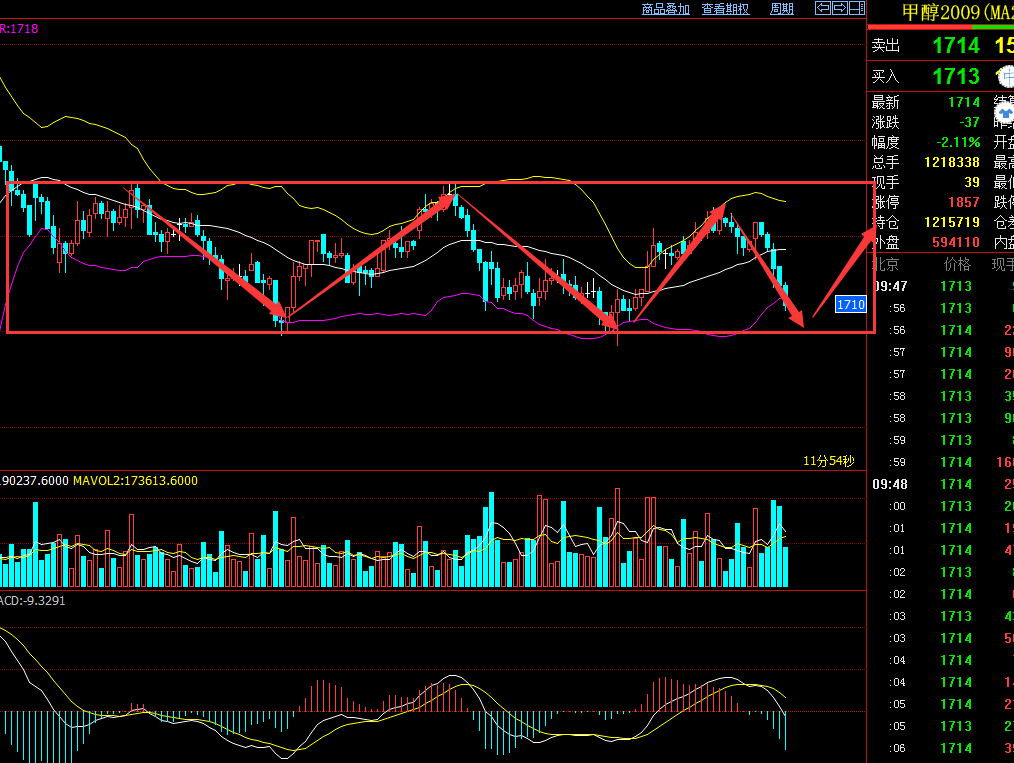Open the 查看期权 options link
The image size is (1014, 763).
[726, 9]
